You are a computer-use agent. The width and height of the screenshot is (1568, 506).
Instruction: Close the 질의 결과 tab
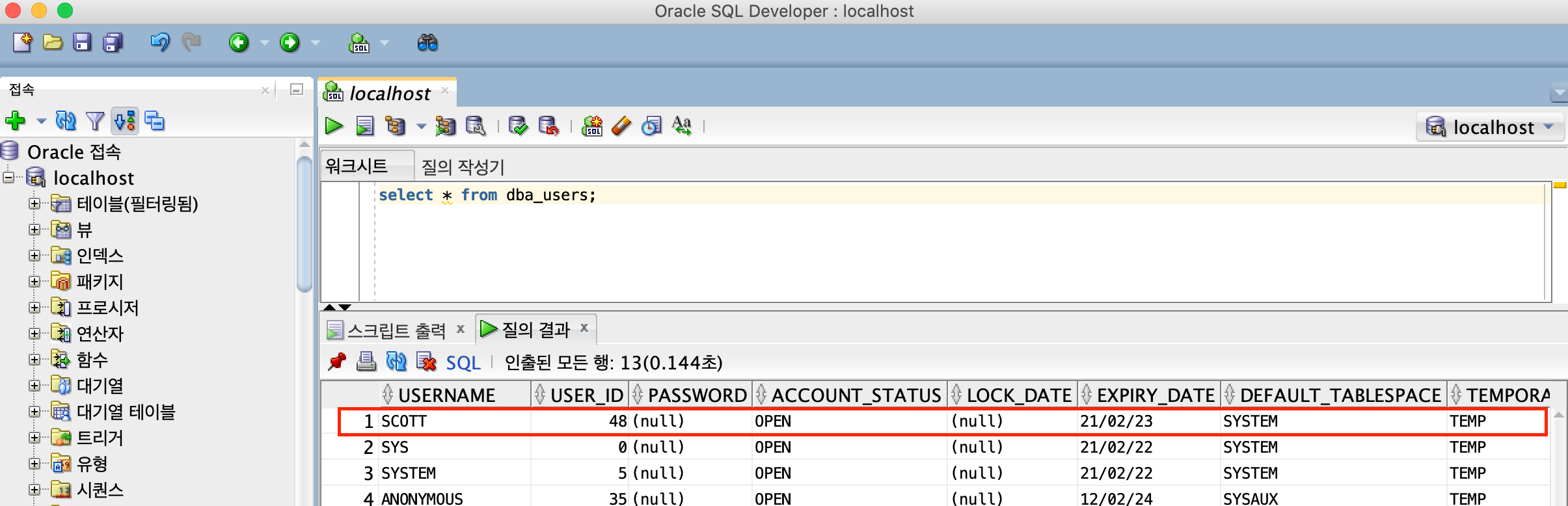pyautogui.click(x=584, y=328)
